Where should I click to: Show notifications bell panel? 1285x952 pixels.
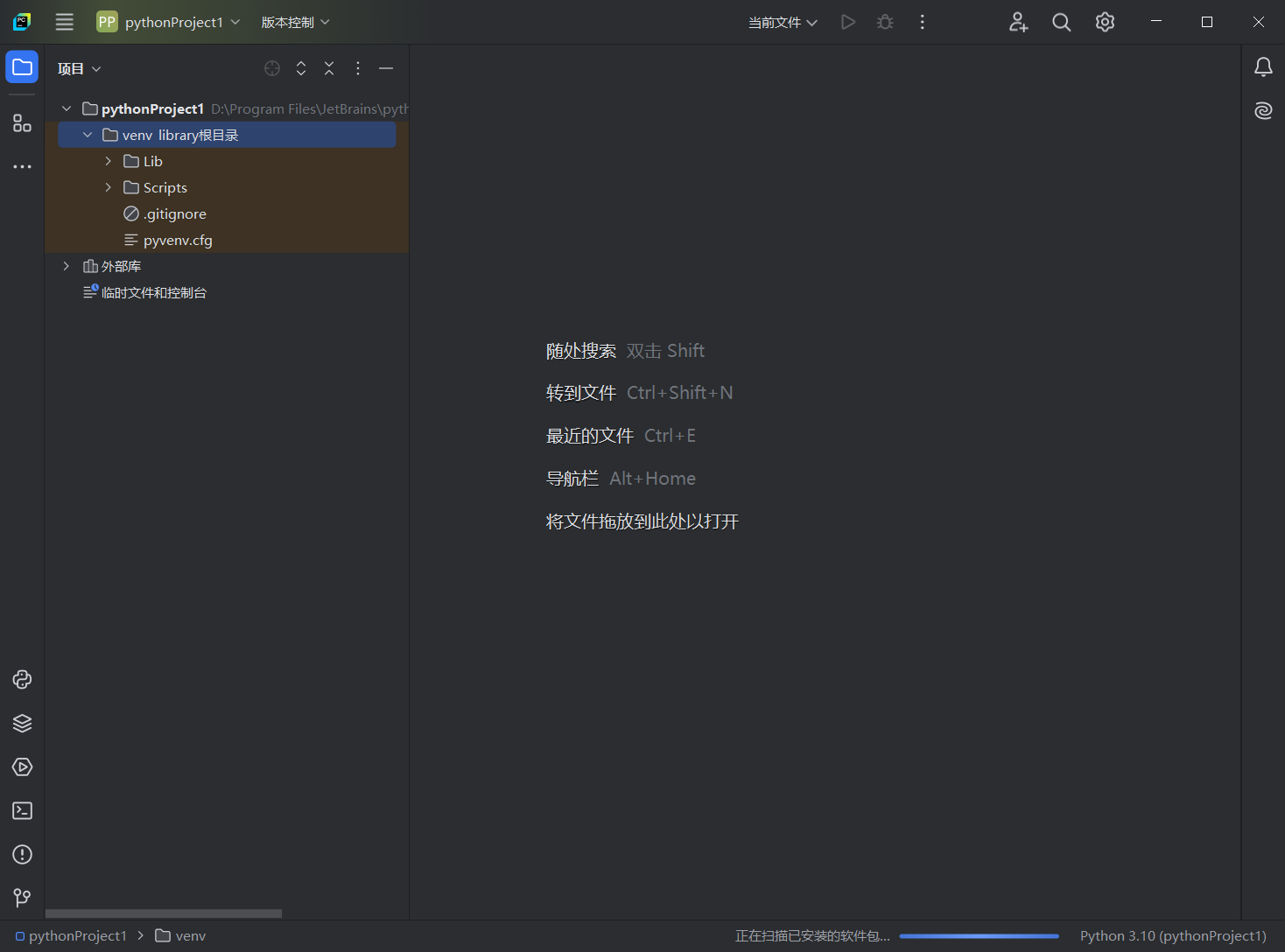pos(1263,67)
